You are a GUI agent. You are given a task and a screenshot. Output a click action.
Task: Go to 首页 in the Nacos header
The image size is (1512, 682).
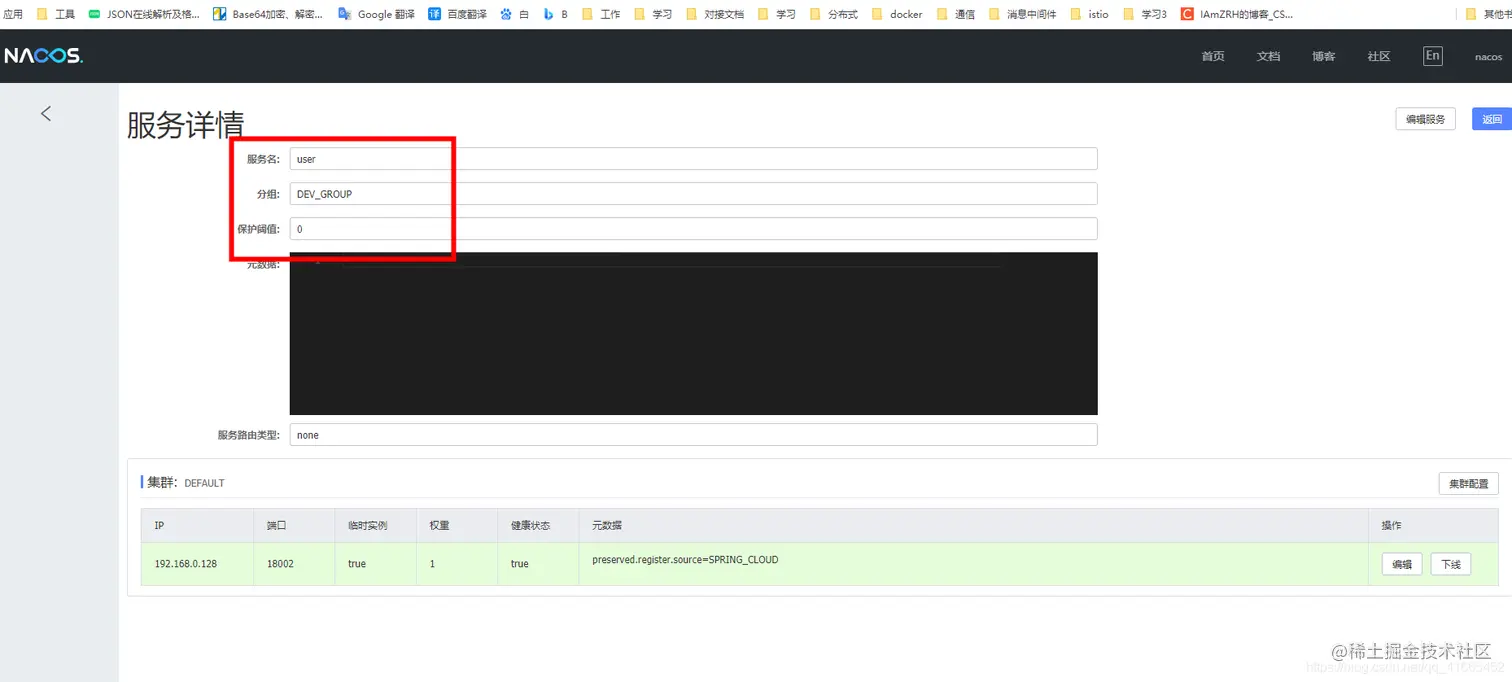[1213, 56]
